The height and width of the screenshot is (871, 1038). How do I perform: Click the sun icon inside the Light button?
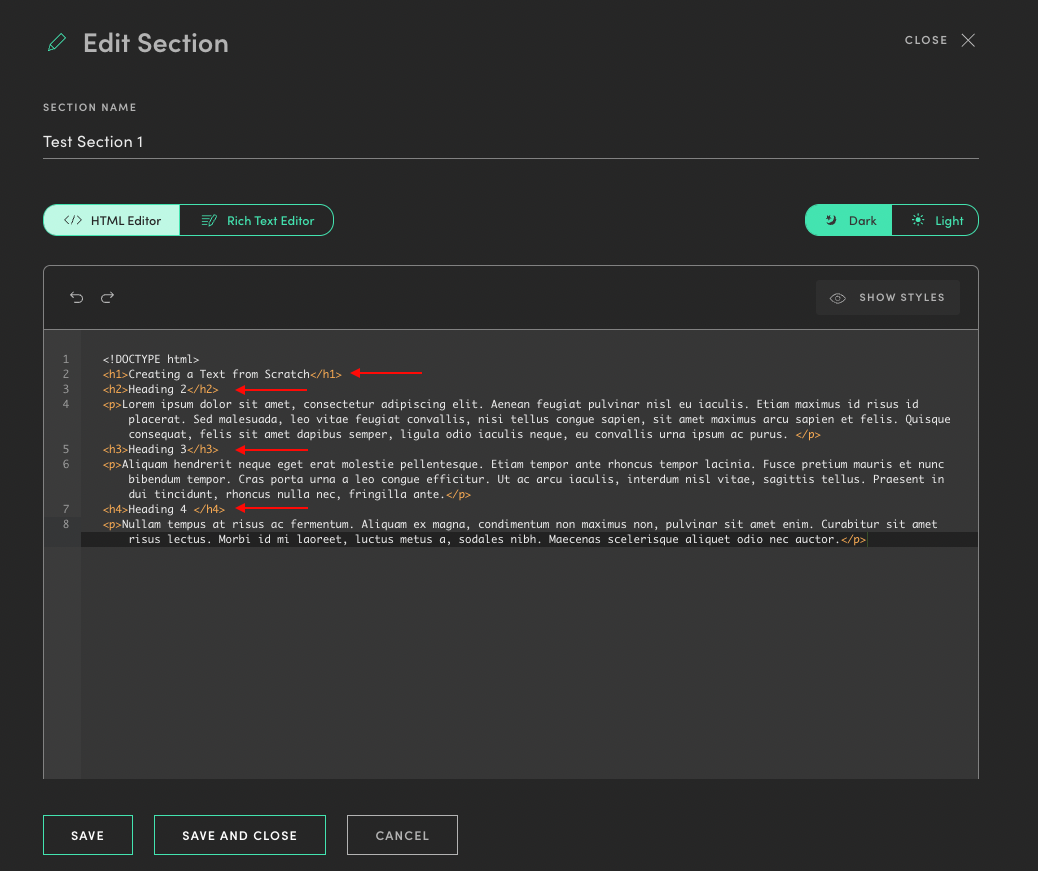pos(917,220)
